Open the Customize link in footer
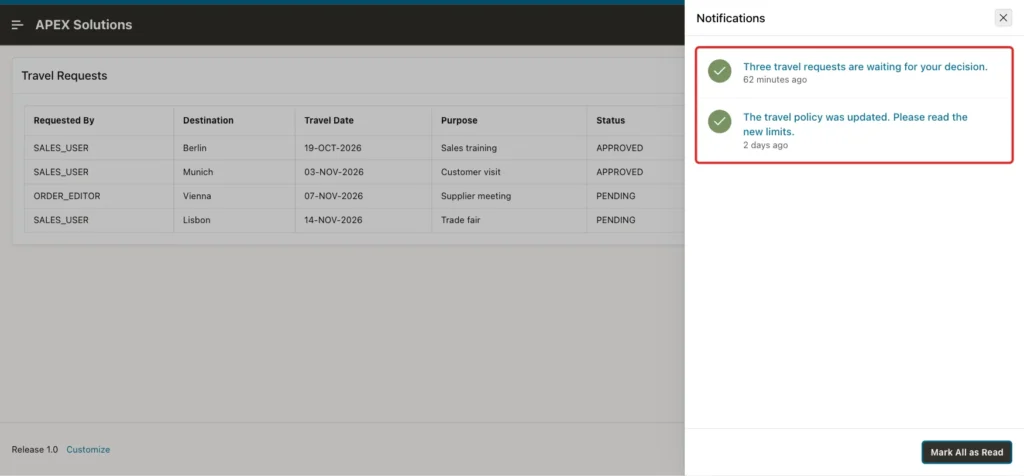1024x476 pixels. coord(88,449)
